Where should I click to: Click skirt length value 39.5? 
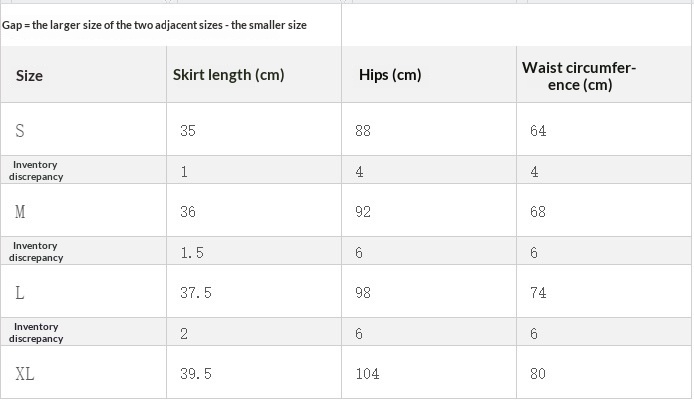click(196, 374)
